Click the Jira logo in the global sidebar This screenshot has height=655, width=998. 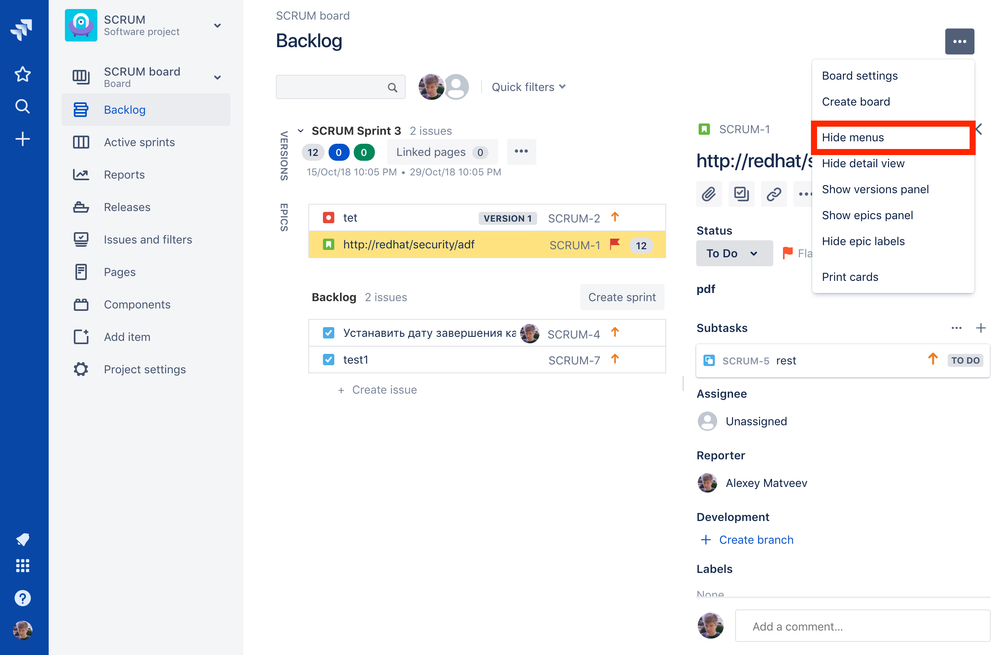click(x=22, y=29)
